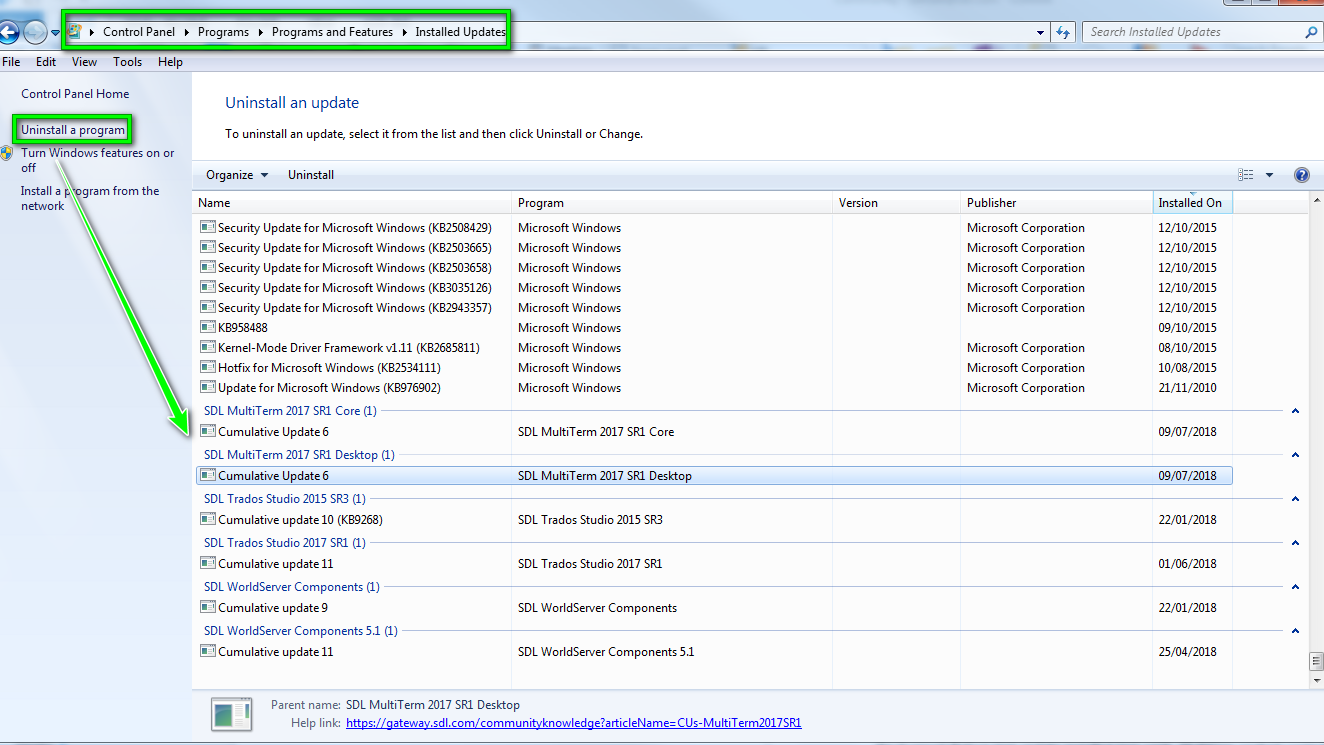This screenshot has height=745, width=1324.
Task: Open the gateway.sdl.com help link
Action: click(573, 723)
